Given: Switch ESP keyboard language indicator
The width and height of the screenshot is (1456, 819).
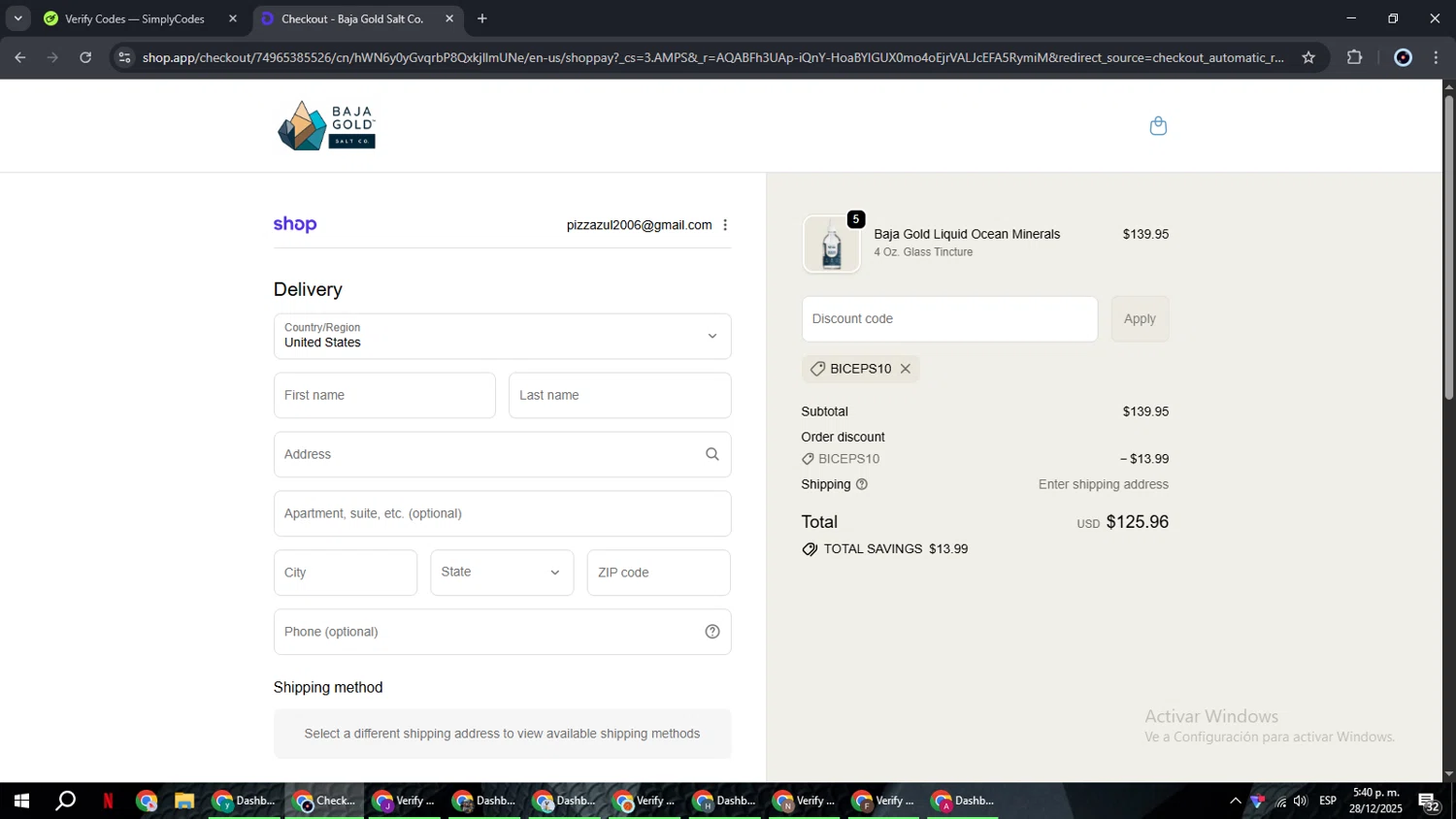Looking at the screenshot, I should pos(1328,801).
